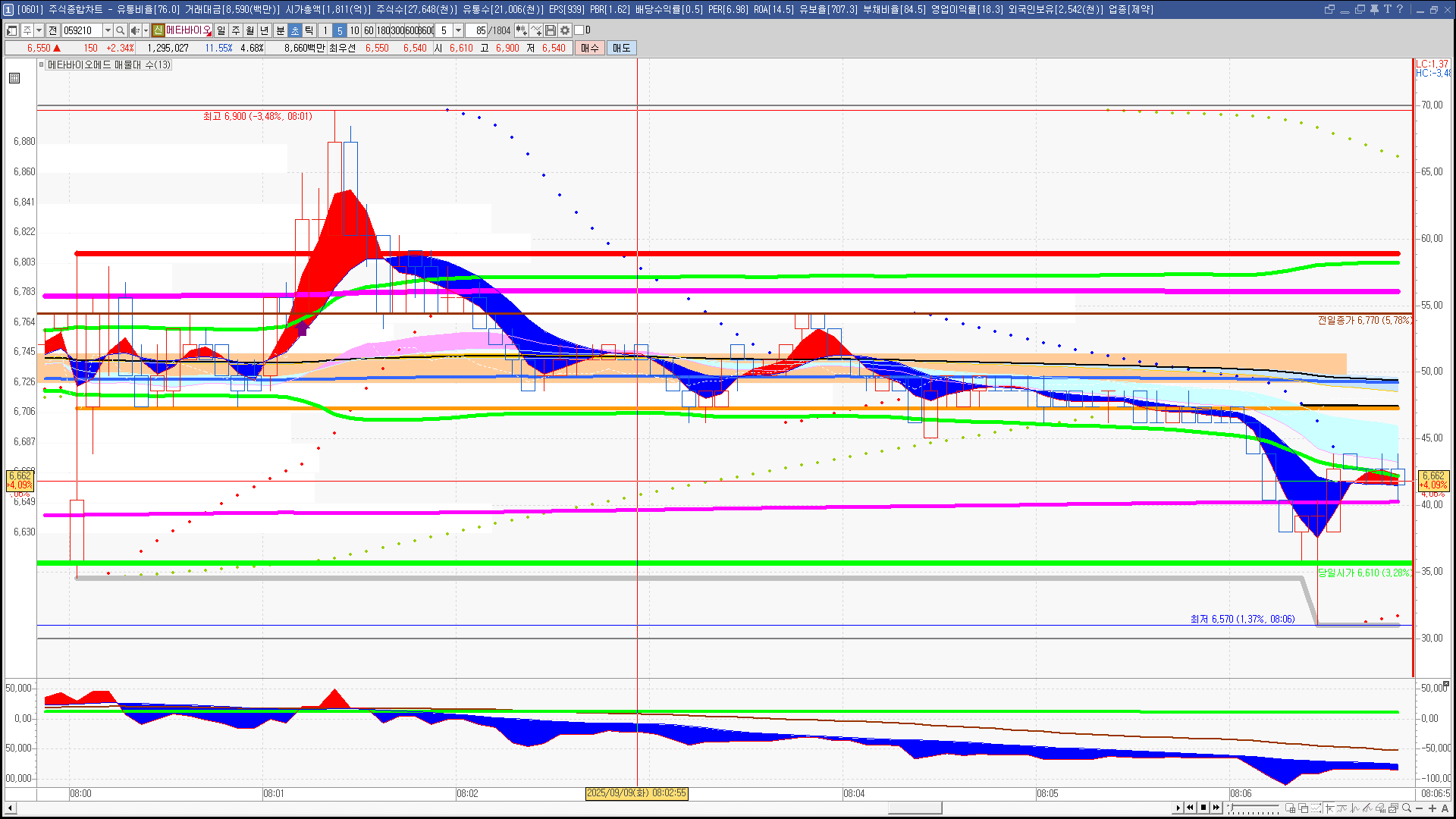Click the question mark help icon
The width and height of the screenshot is (1456, 819).
[x=1399, y=9]
